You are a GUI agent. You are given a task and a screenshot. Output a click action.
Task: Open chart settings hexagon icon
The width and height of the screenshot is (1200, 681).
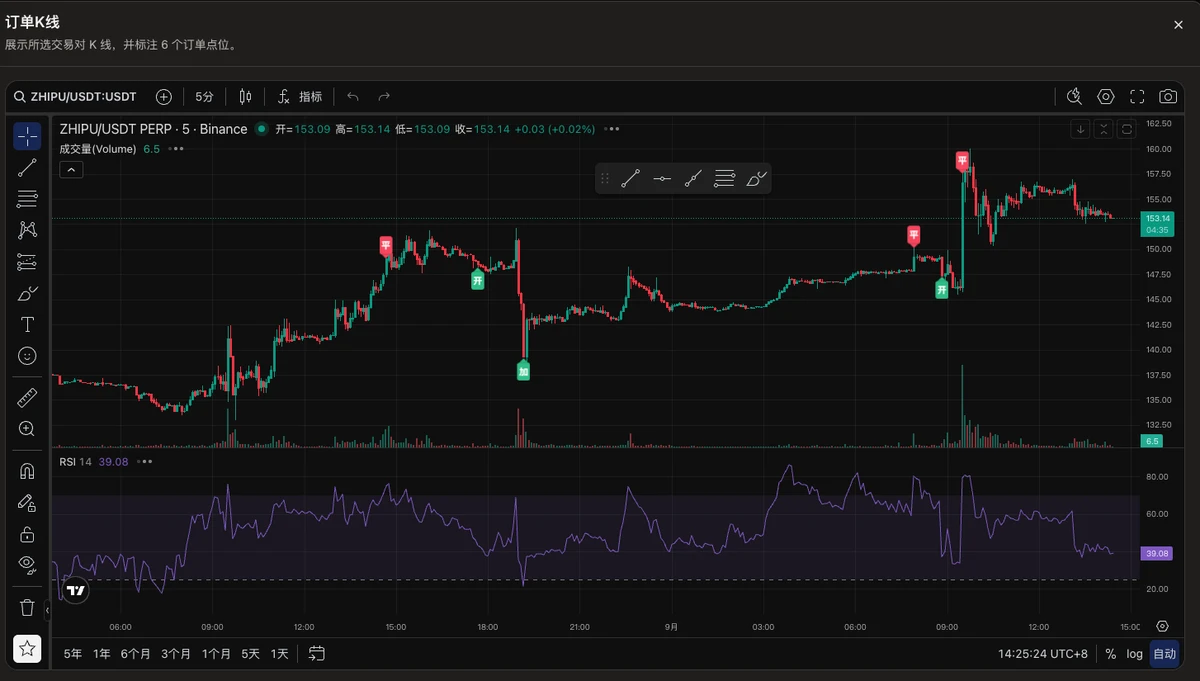[1106, 97]
